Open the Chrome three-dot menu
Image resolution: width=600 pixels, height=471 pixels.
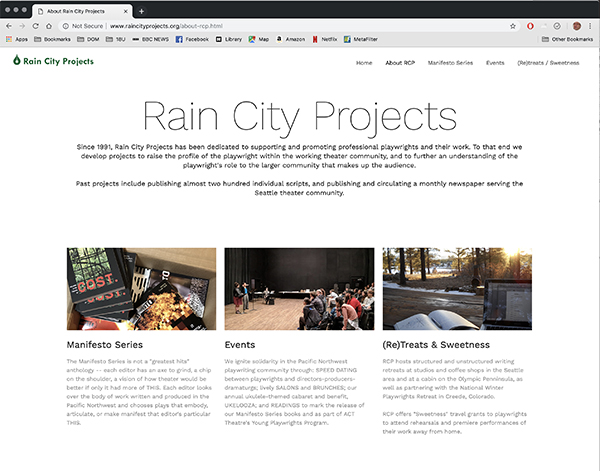click(x=590, y=24)
